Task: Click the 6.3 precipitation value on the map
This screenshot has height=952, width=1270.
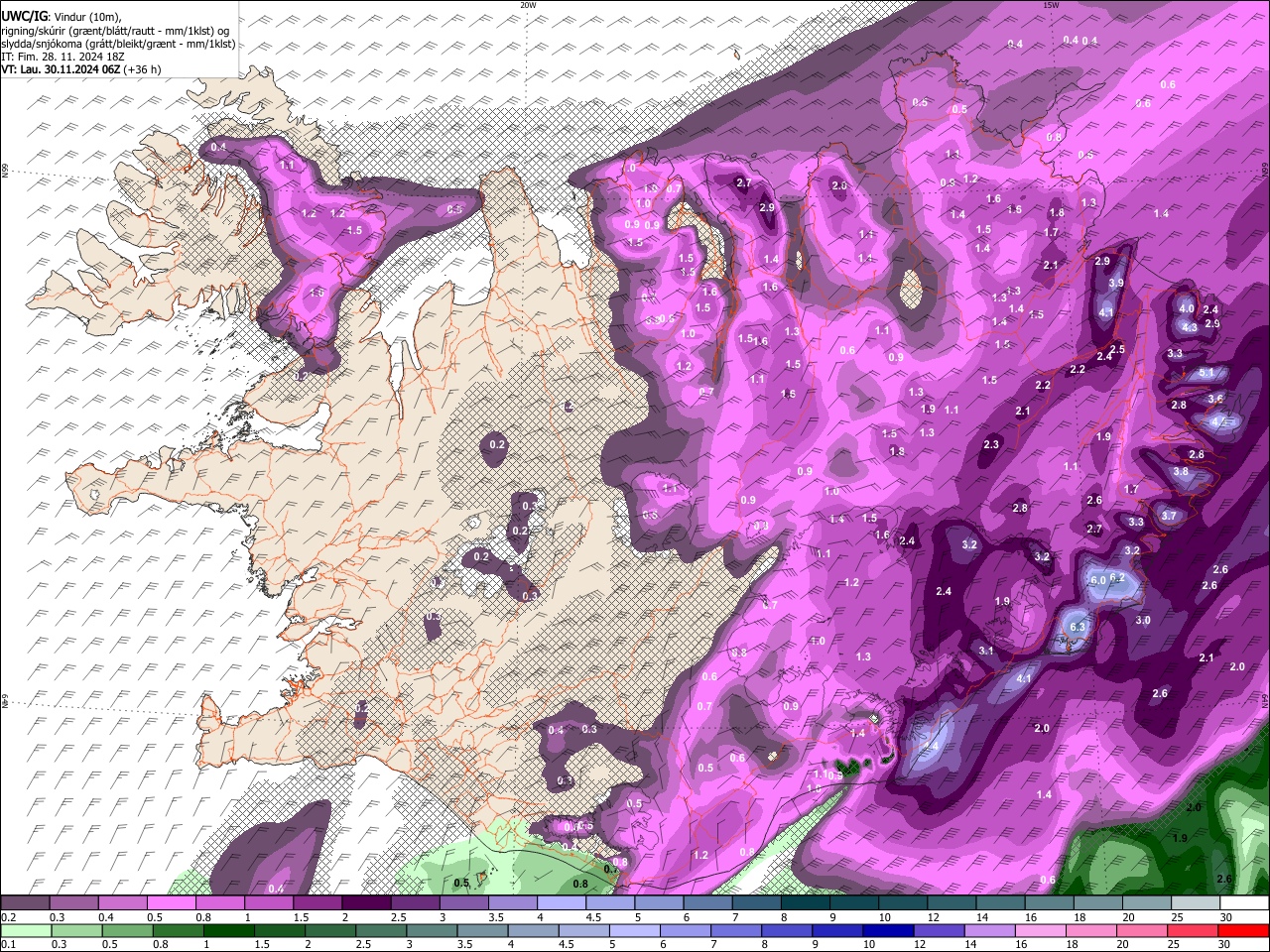Action: point(1079,627)
